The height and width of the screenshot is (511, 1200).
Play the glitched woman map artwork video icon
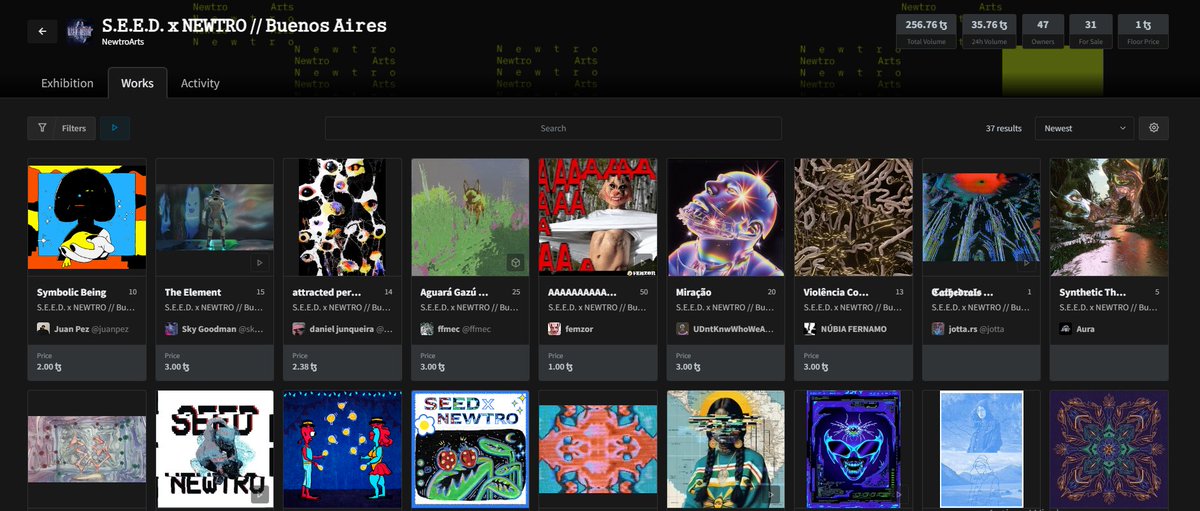click(x=772, y=494)
